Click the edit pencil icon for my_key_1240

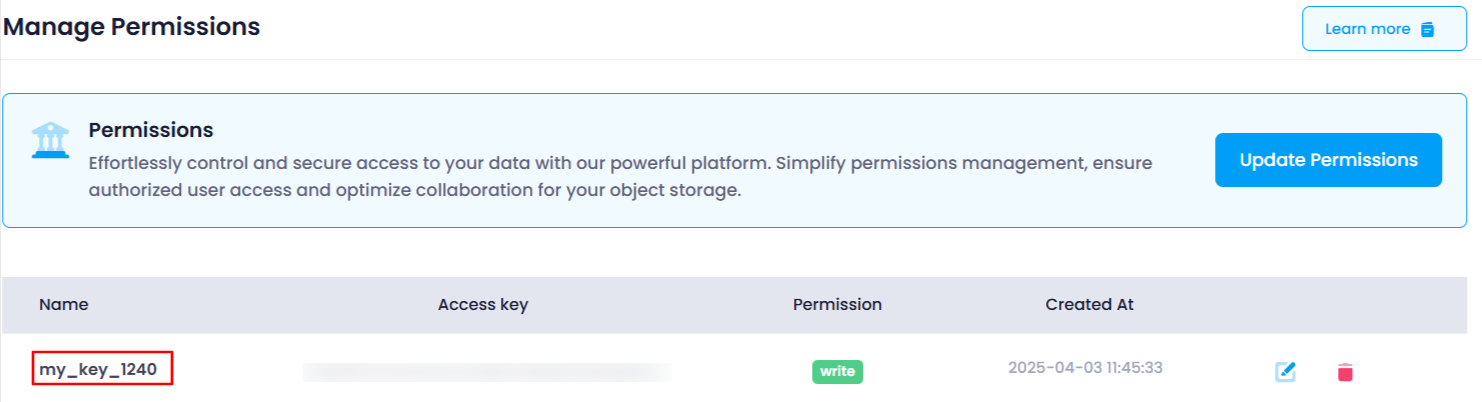click(x=1286, y=372)
